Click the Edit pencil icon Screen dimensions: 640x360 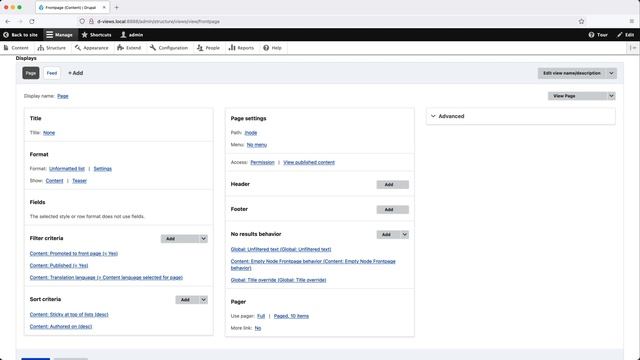click(x=619, y=35)
